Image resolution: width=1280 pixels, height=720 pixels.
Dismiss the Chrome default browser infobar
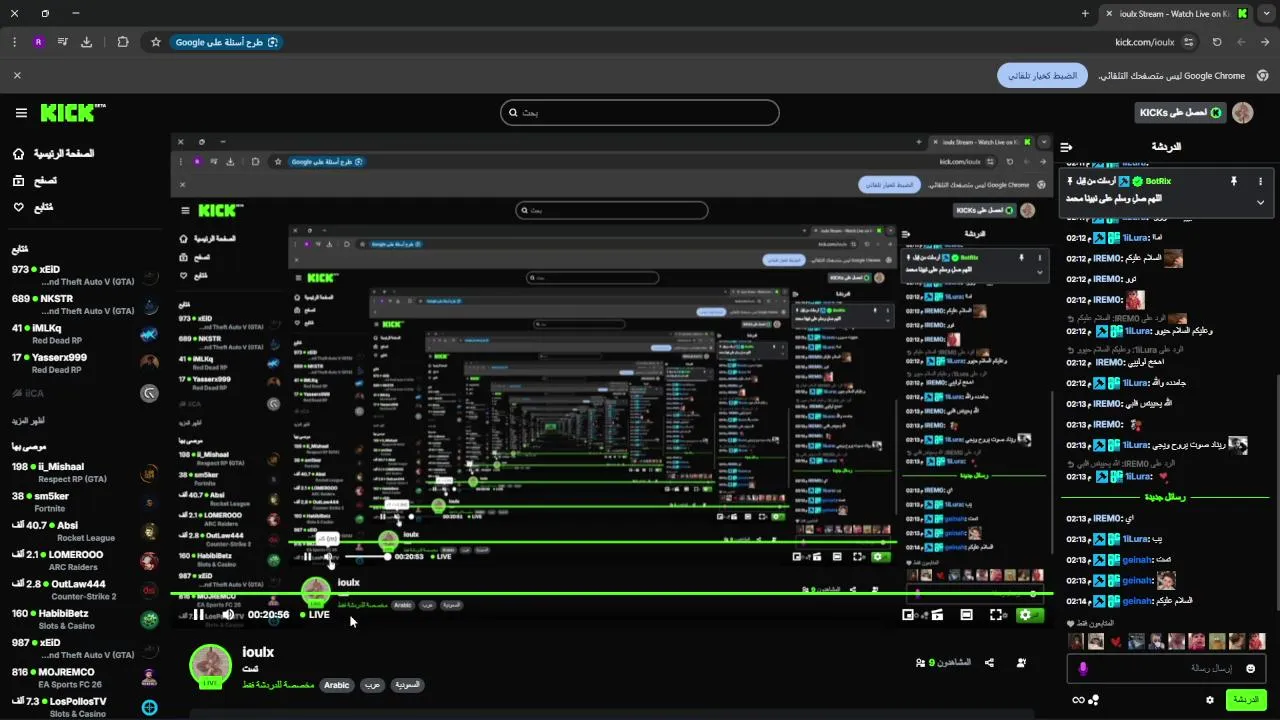coord(17,75)
